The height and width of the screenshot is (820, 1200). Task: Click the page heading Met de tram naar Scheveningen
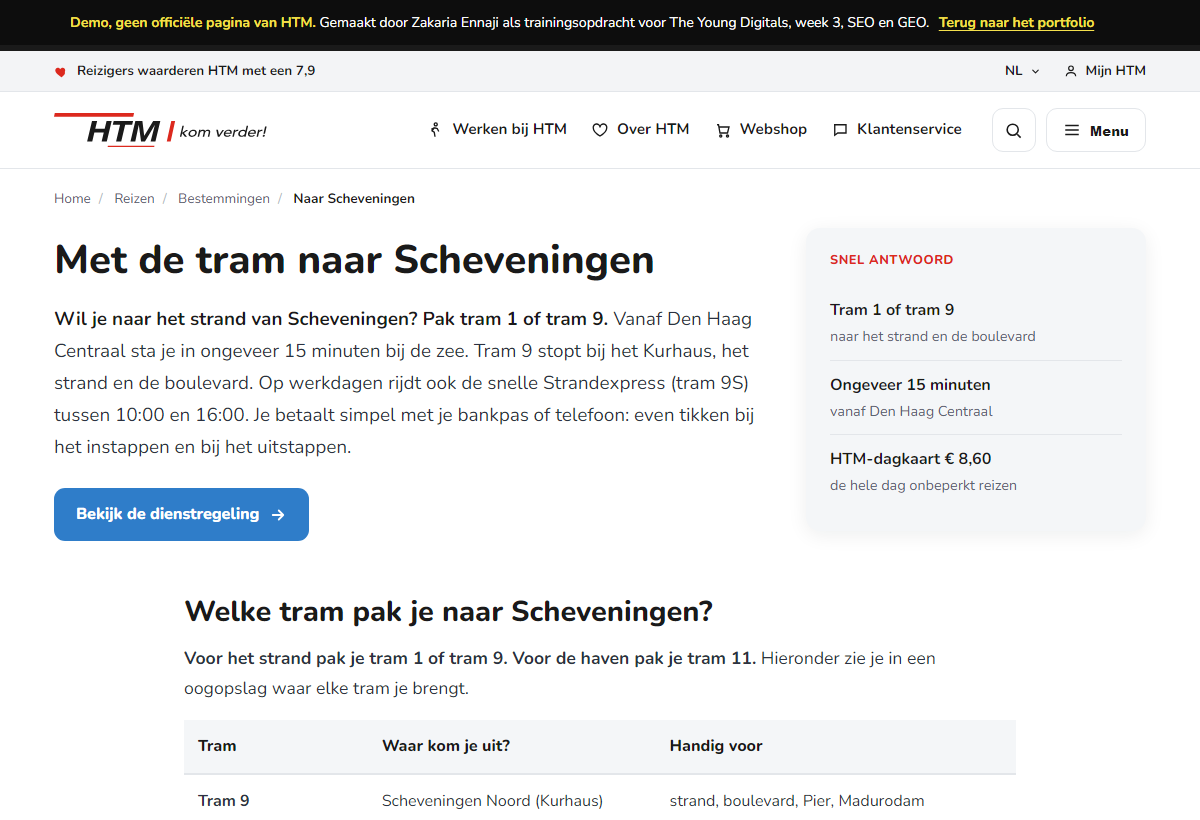(x=354, y=260)
